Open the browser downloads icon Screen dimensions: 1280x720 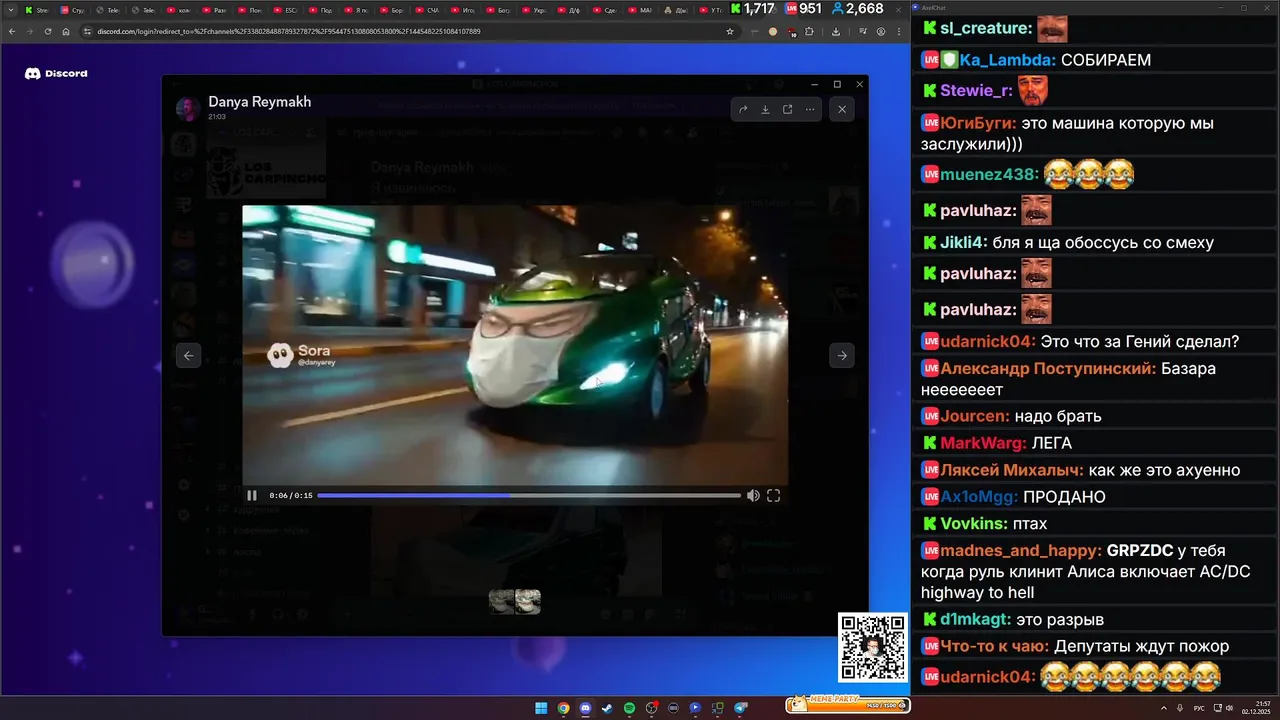pos(835,31)
